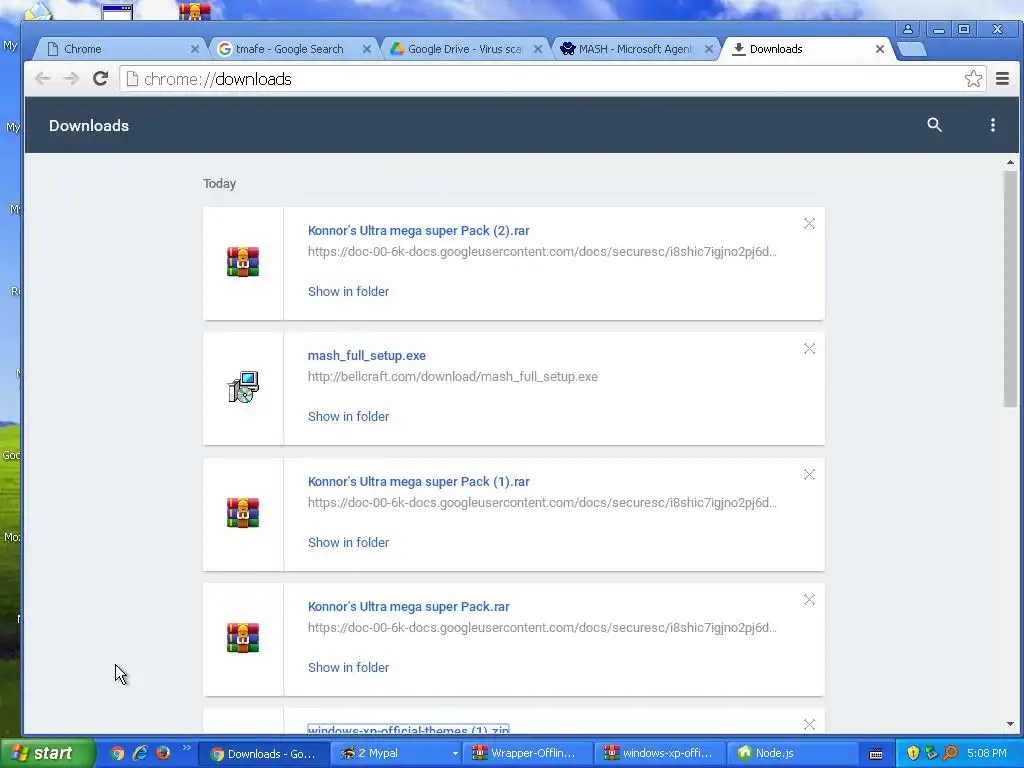
Task: Close the MASH - Microsoft Agent tab
Action: [709, 49]
